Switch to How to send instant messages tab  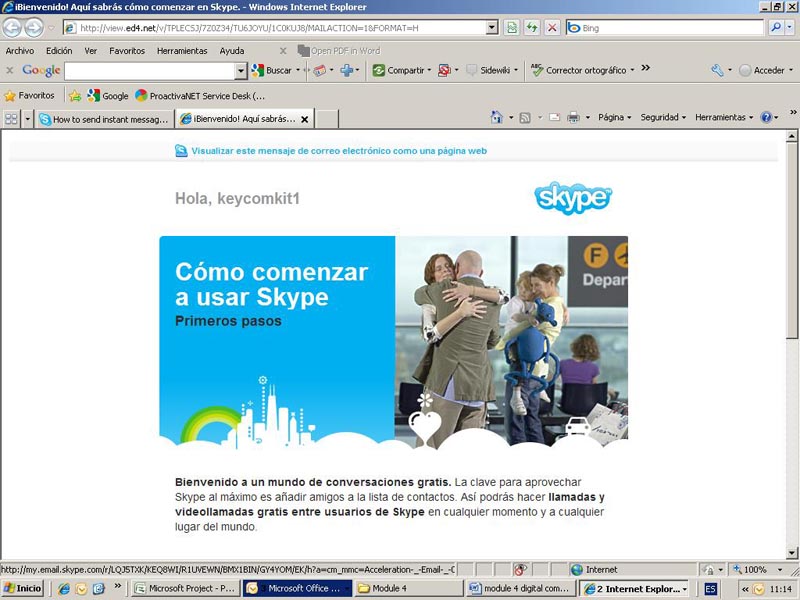tap(104, 119)
